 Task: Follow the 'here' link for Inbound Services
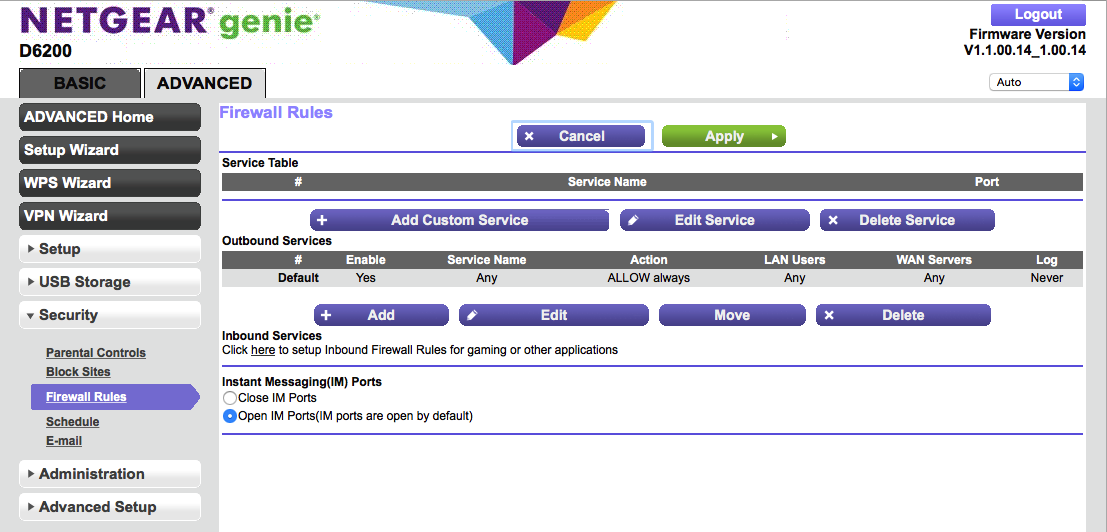point(263,350)
